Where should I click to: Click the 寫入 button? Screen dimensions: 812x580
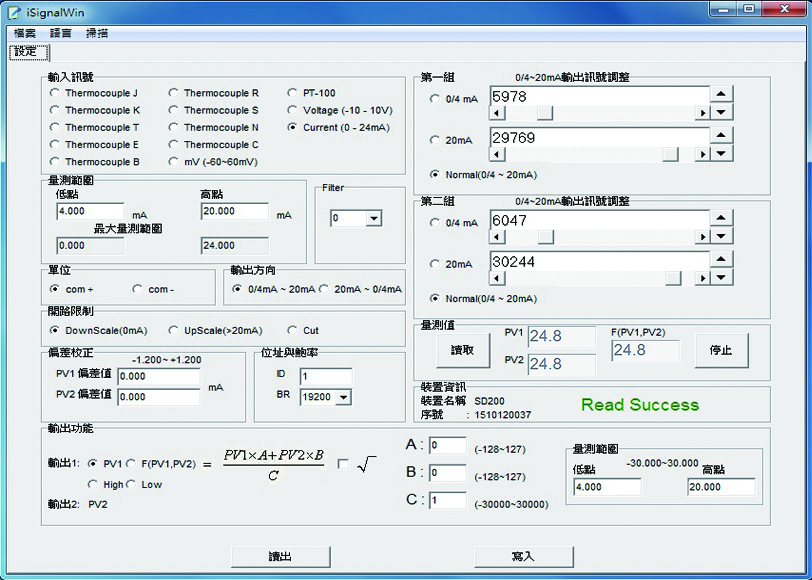[524, 557]
